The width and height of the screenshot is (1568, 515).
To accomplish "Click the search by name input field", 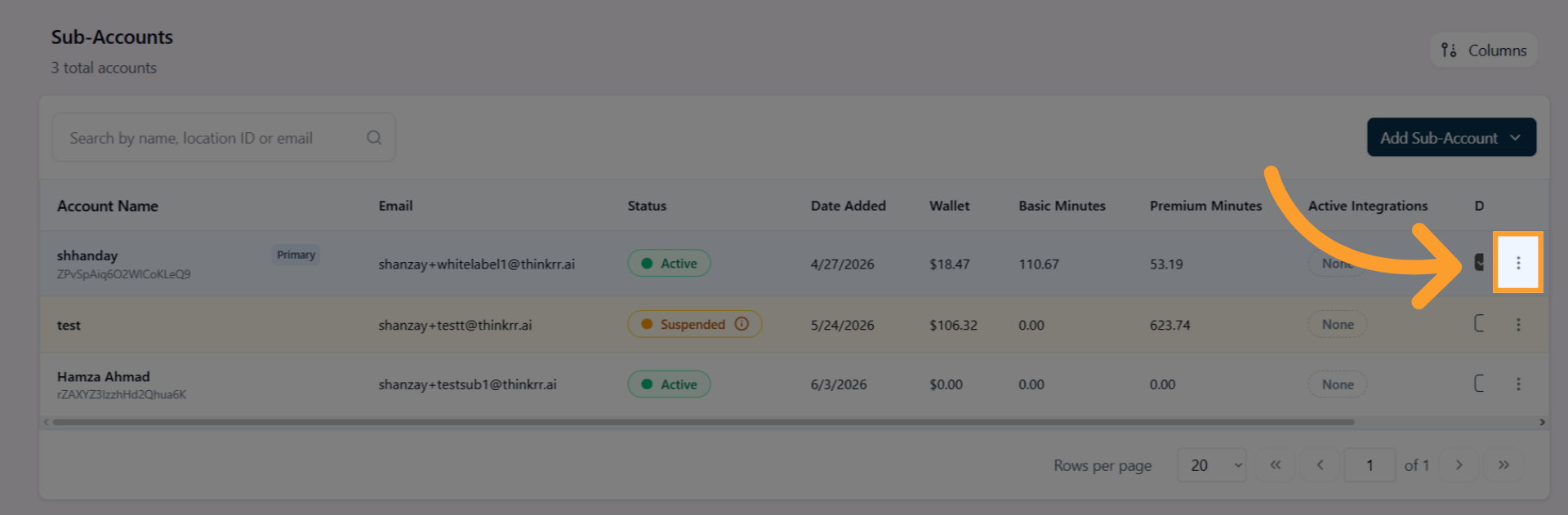I will click(224, 138).
